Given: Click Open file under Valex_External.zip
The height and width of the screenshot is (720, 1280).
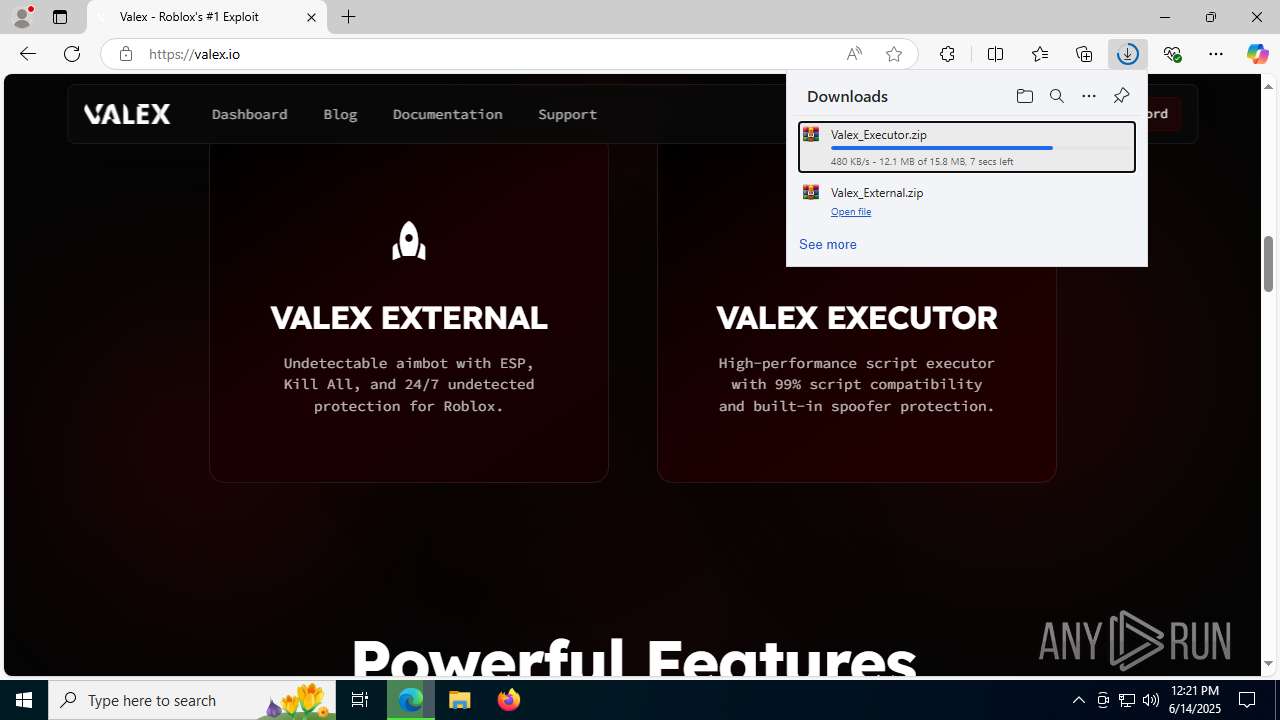Looking at the screenshot, I should (851, 212).
